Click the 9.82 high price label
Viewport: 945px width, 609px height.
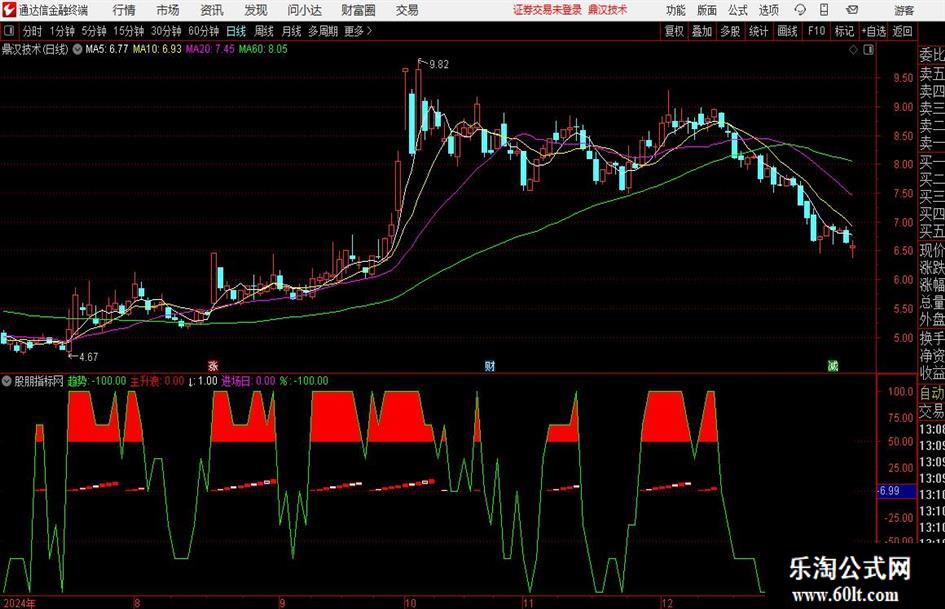point(438,65)
